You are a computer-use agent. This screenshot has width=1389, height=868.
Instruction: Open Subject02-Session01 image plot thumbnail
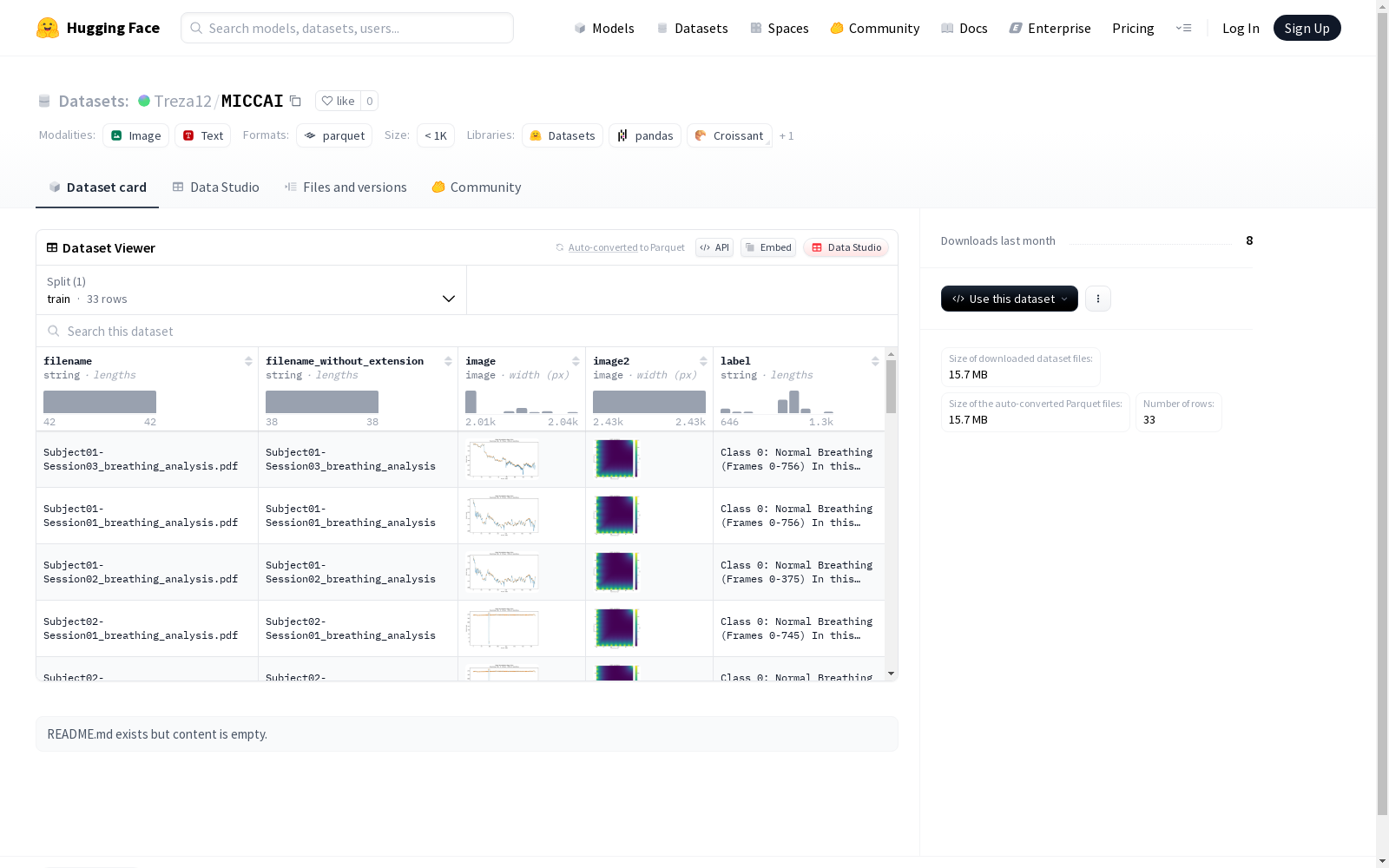(x=503, y=628)
